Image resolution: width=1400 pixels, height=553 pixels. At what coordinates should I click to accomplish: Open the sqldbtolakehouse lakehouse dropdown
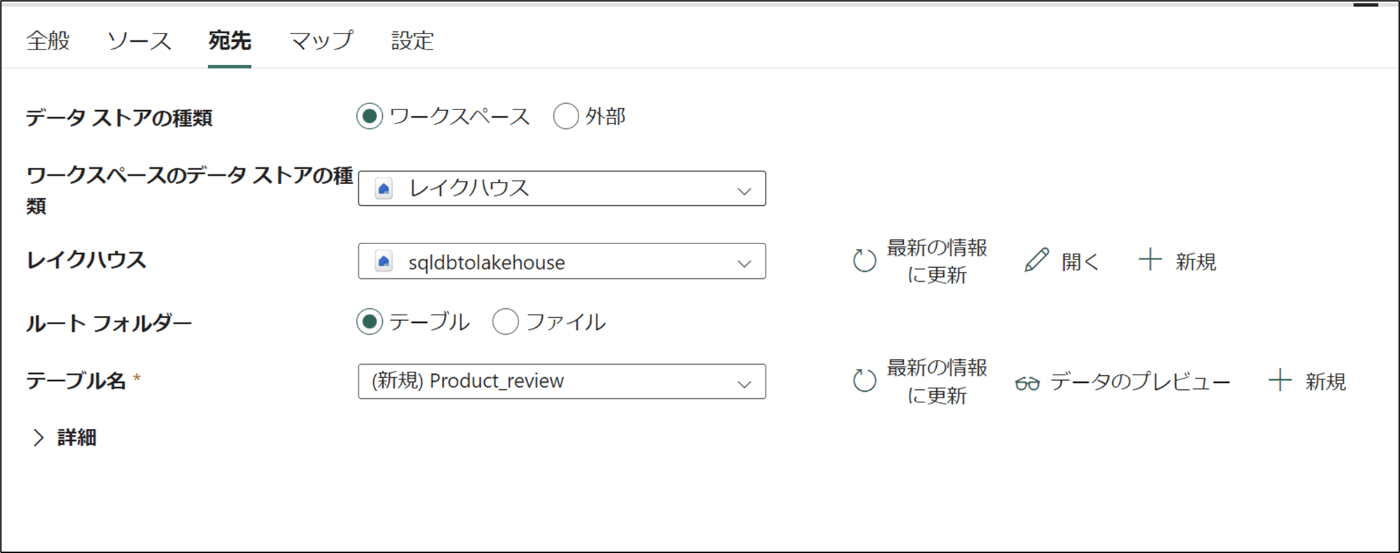[562, 261]
